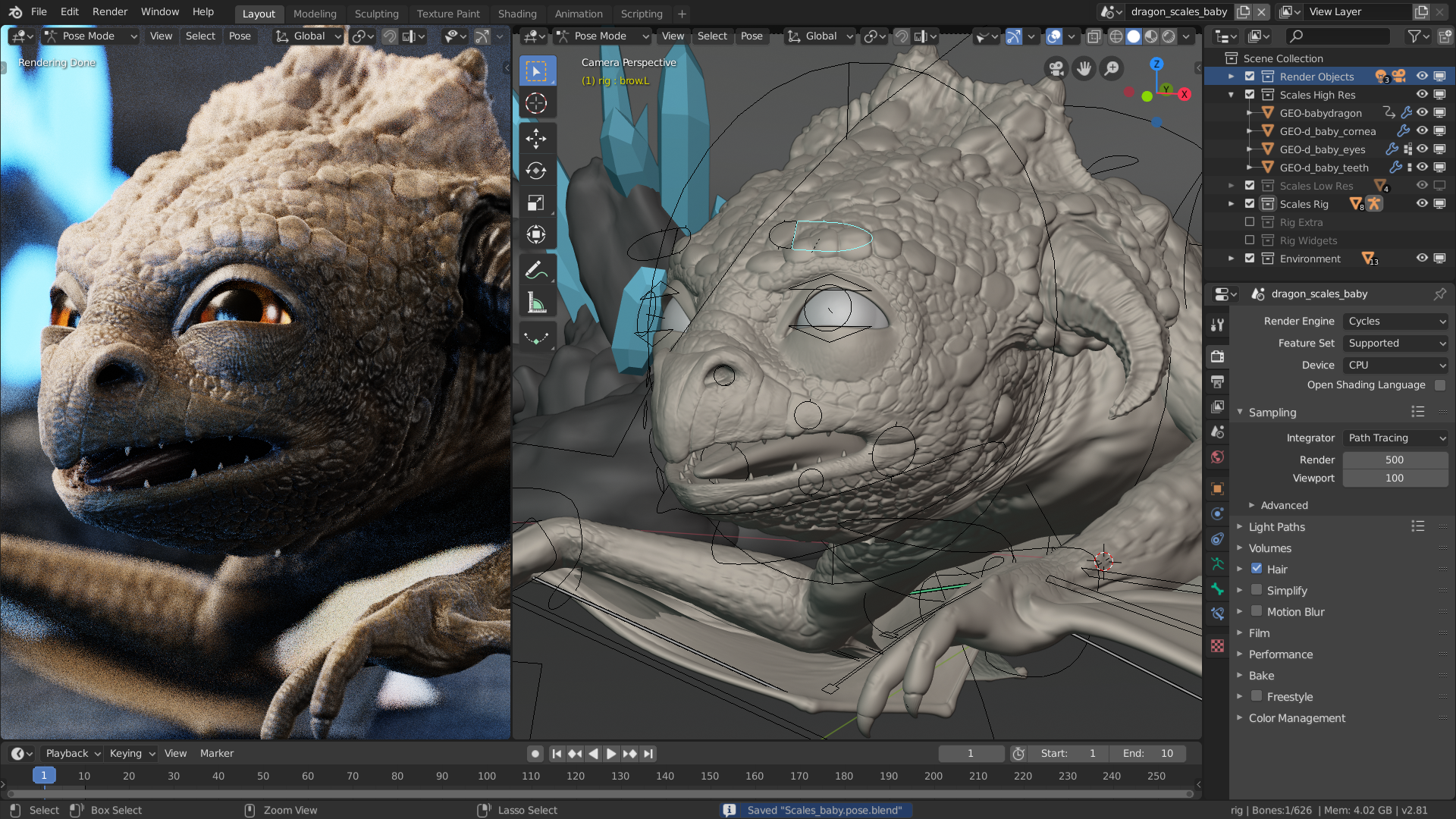Expand the Environment collection
This screenshot has width=1456, height=819.
click(x=1232, y=259)
